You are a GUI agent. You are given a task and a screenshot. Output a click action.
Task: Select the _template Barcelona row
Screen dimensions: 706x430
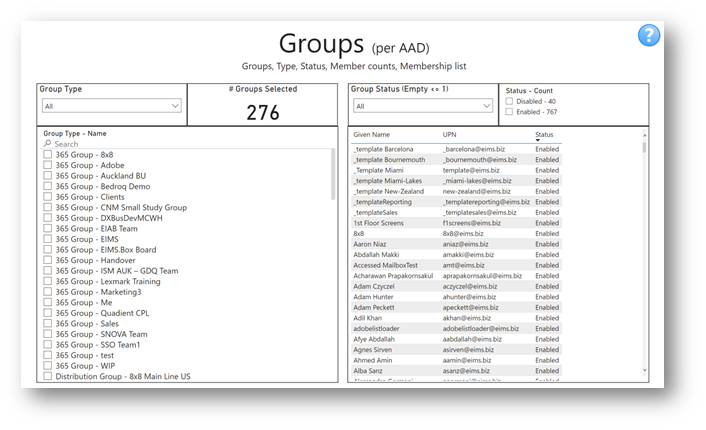(x=456, y=149)
